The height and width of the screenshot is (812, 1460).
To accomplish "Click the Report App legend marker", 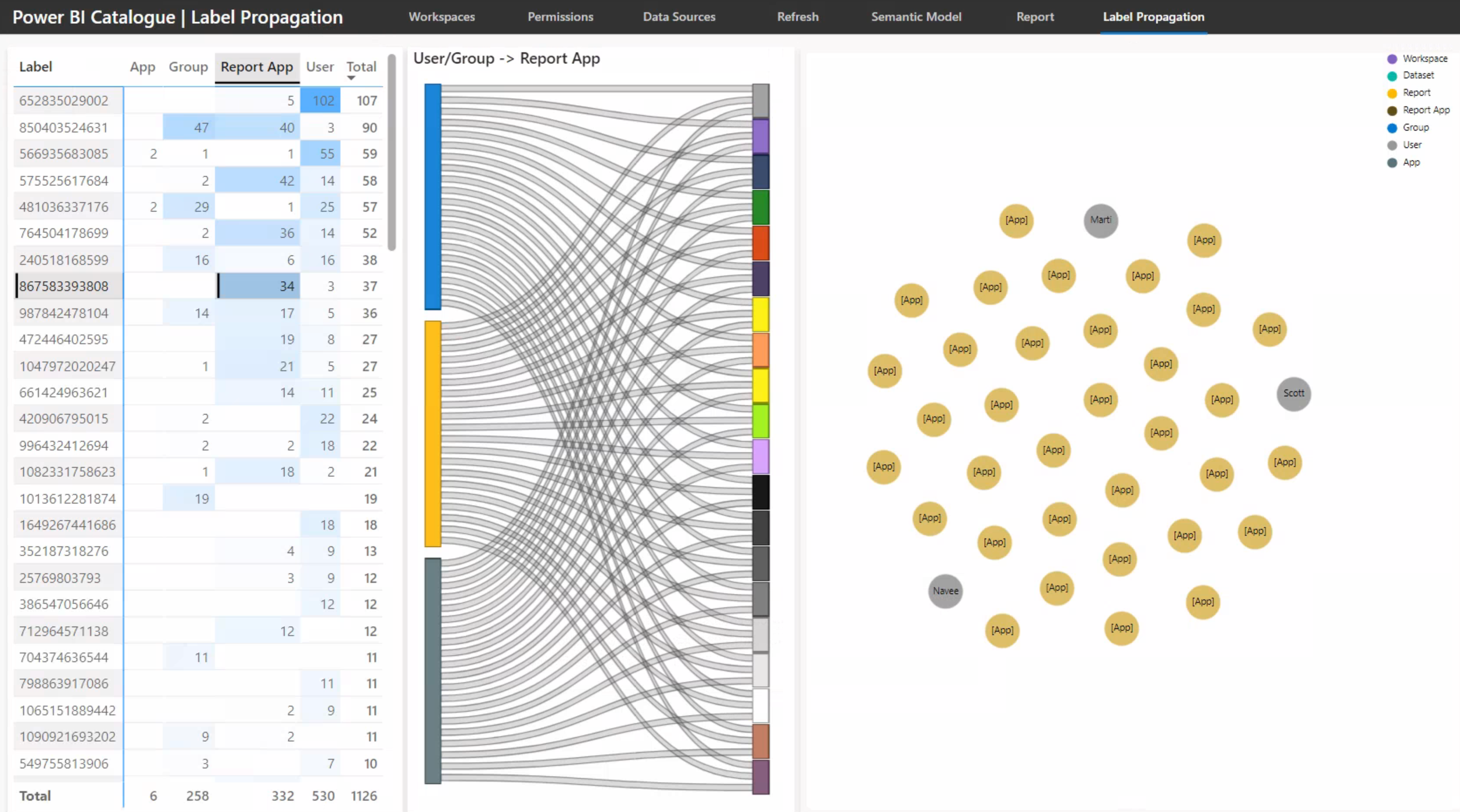I will point(1392,110).
